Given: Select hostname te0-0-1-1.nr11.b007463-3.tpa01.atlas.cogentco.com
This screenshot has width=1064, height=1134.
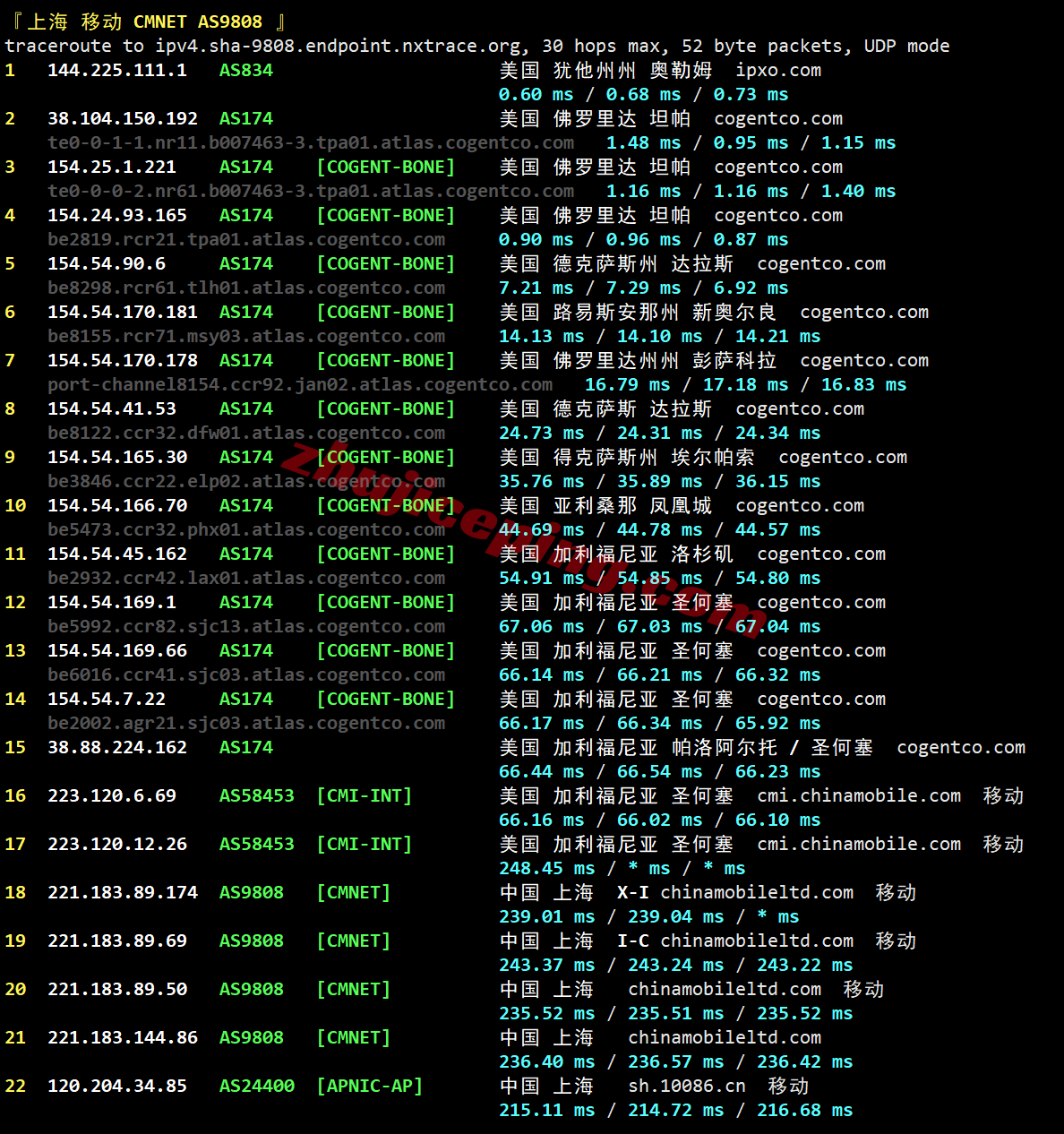Looking at the screenshot, I should (311, 142).
